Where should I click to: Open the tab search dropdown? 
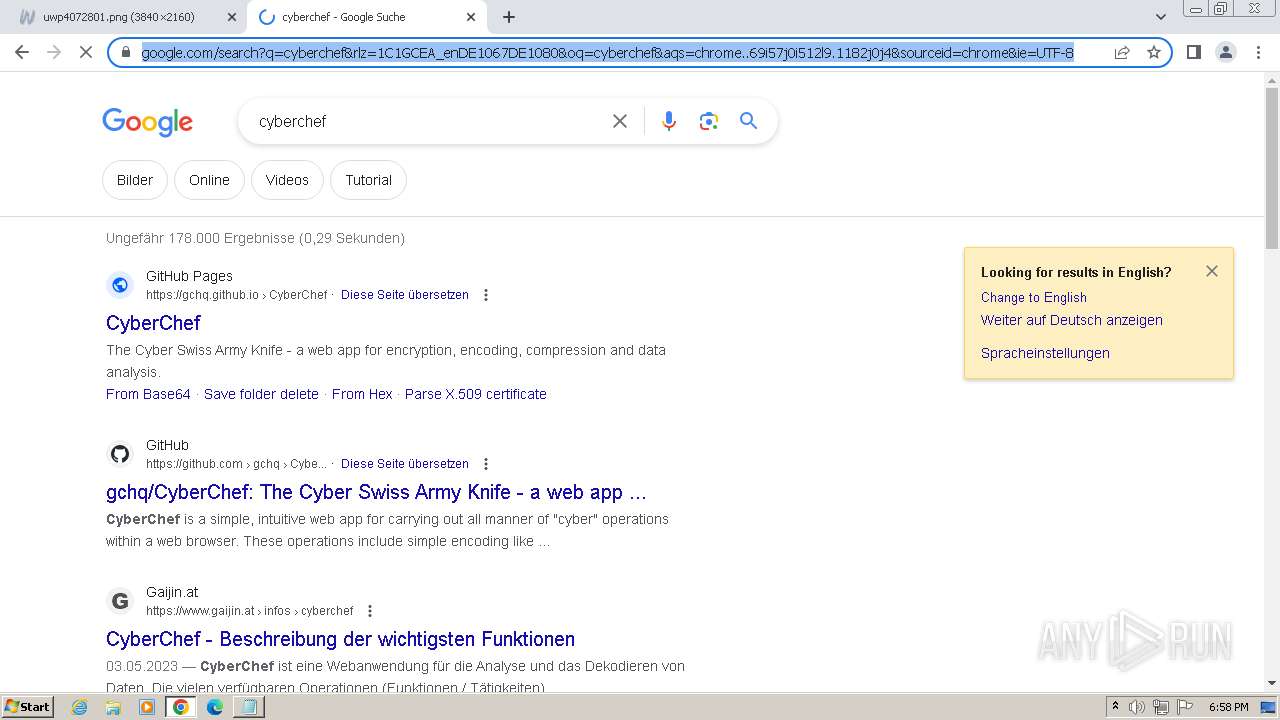(1160, 17)
